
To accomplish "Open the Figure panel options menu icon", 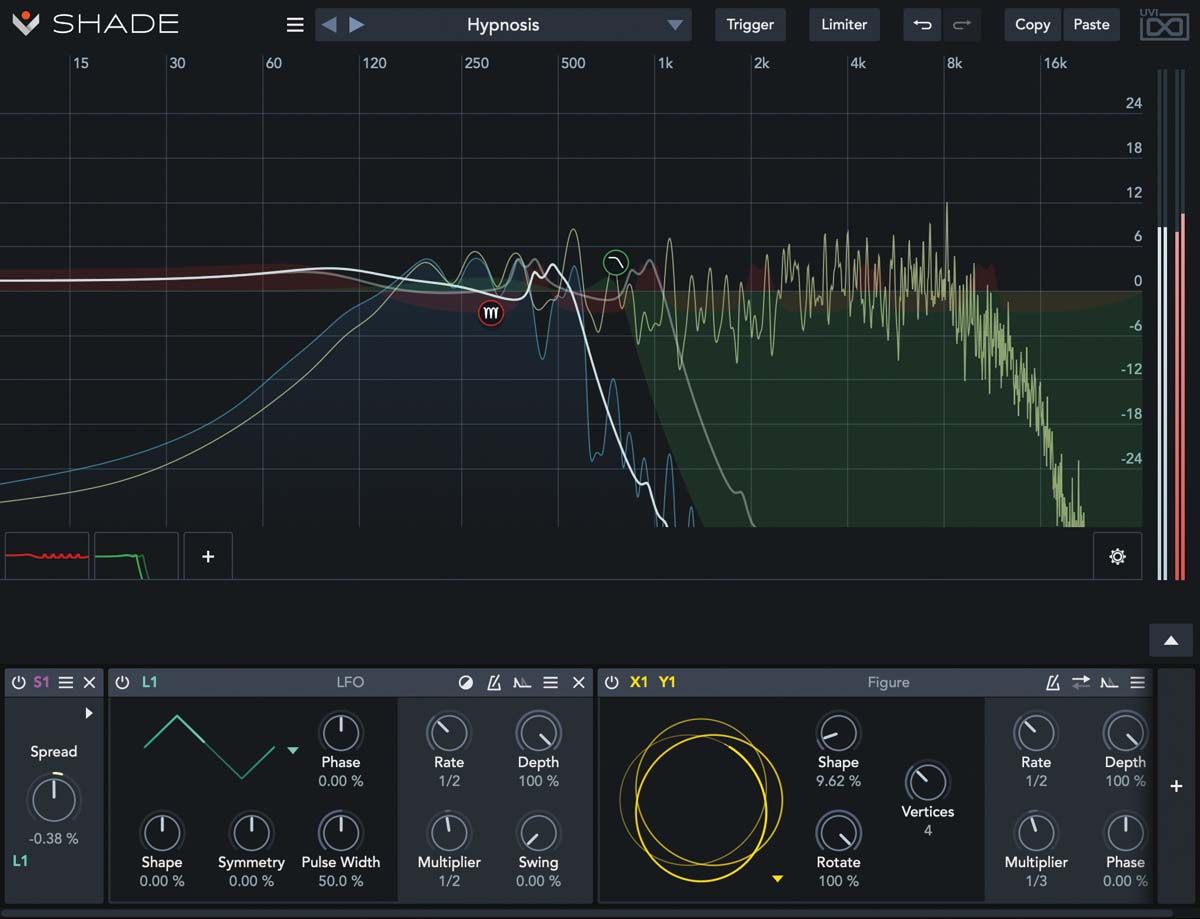I will [1137, 682].
